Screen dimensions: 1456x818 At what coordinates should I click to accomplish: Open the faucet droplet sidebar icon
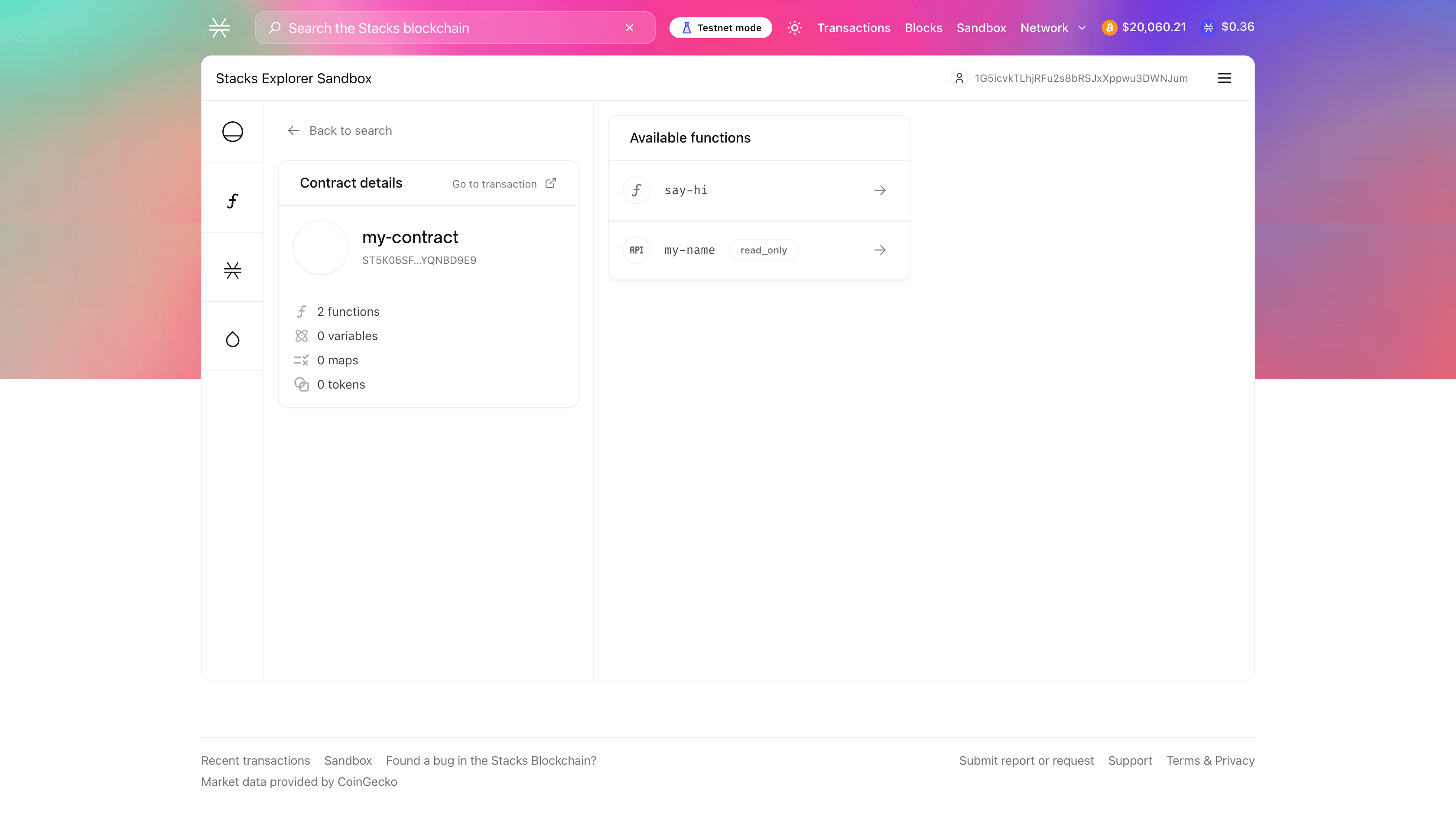click(232, 339)
